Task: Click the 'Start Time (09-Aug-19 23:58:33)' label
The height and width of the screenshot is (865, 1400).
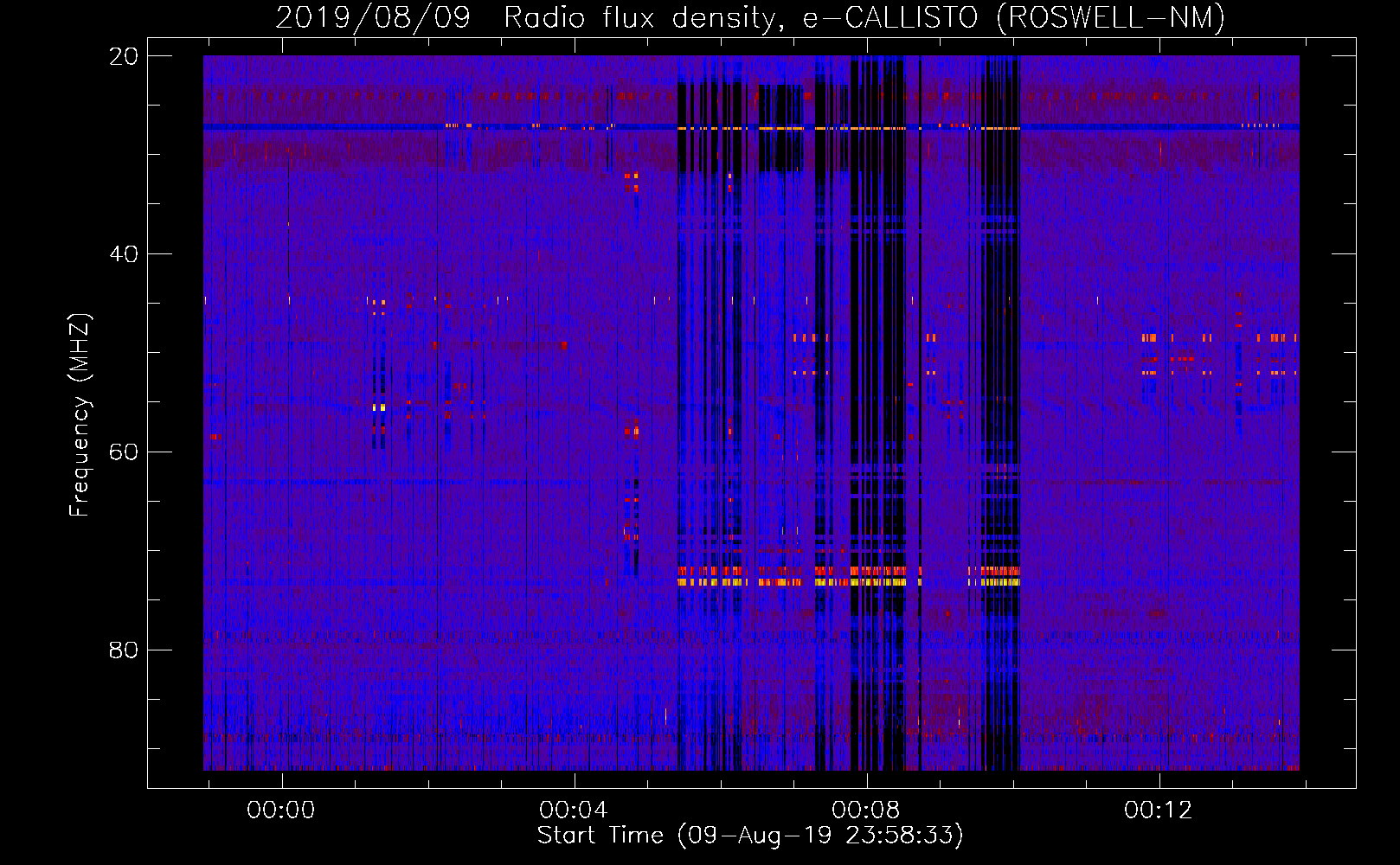Action: pos(750,836)
